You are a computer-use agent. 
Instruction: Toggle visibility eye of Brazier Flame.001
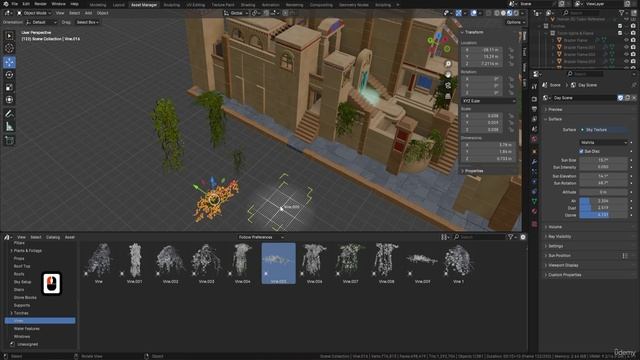[627, 47]
